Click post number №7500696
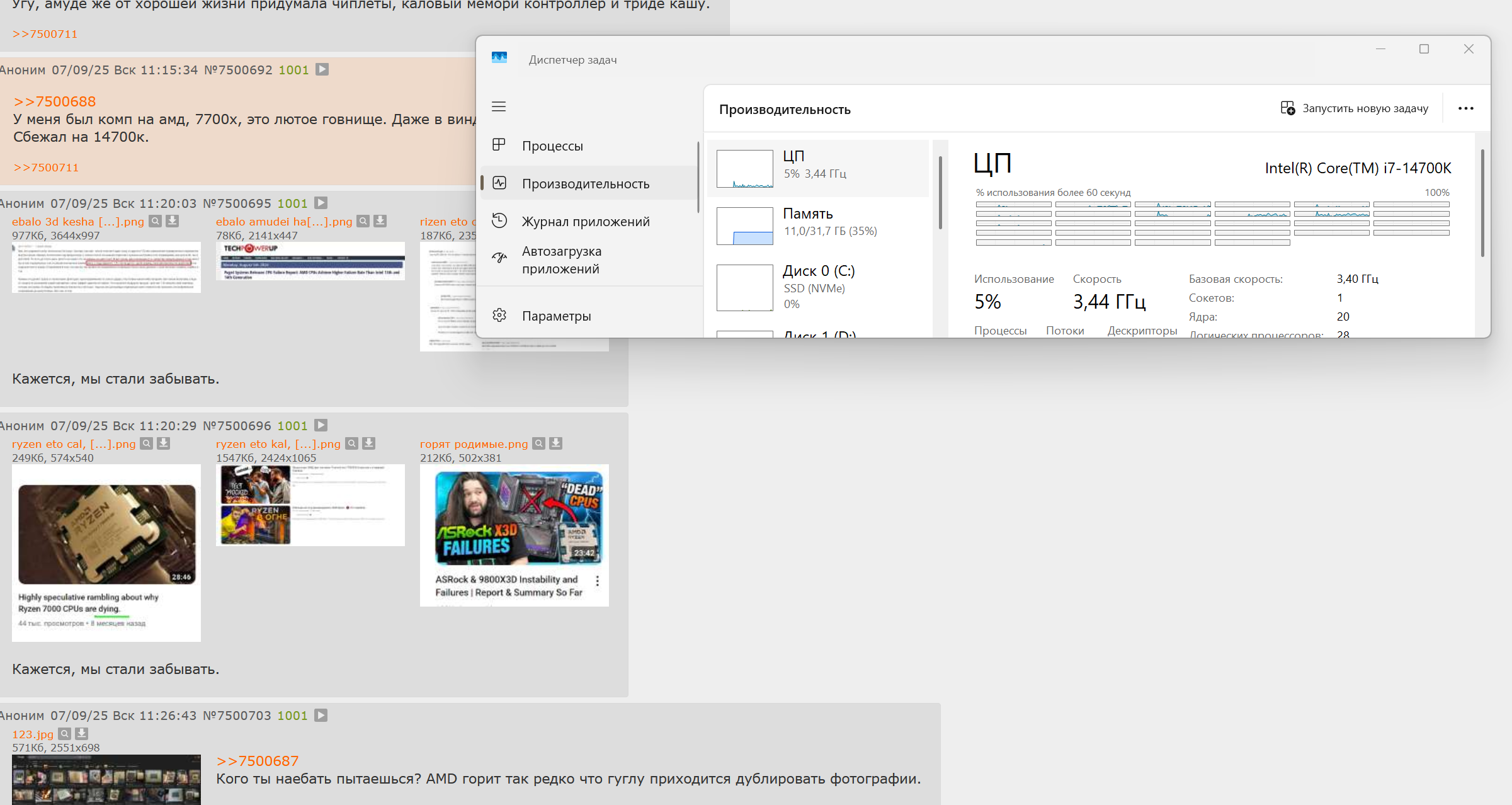This screenshot has width=1512, height=805. pyautogui.click(x=237, y=426)
